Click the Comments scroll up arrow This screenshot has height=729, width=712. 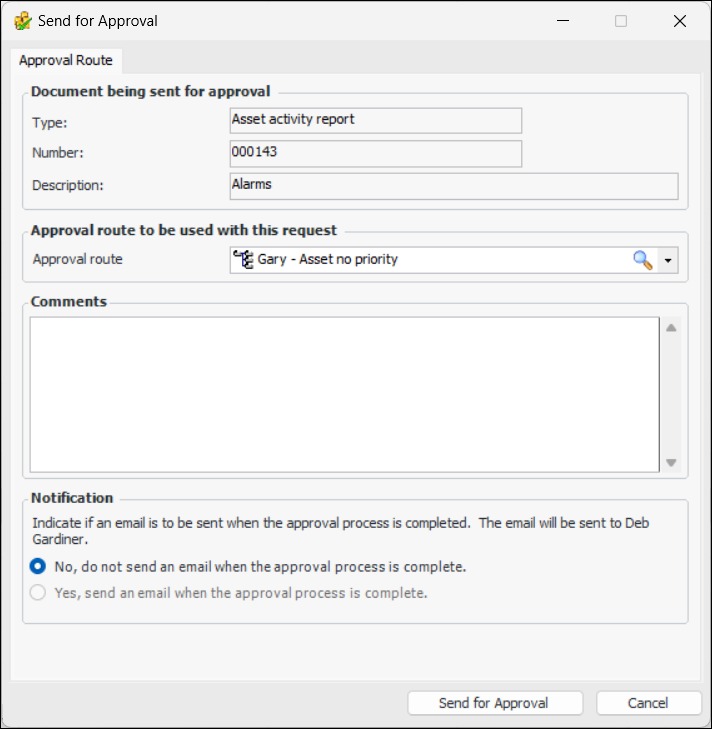pyautogui.click(x=671, y=328)
